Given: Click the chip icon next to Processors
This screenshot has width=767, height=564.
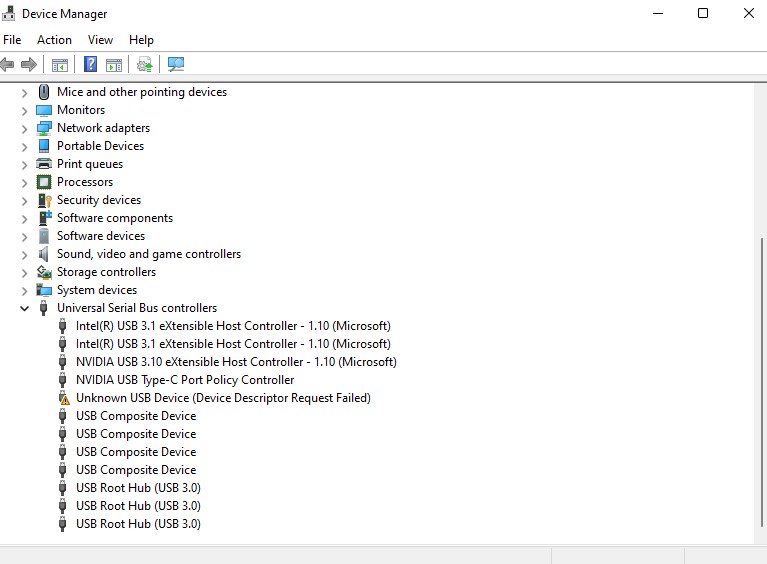Looking at the screenshot, I should [x=44, y=182].
